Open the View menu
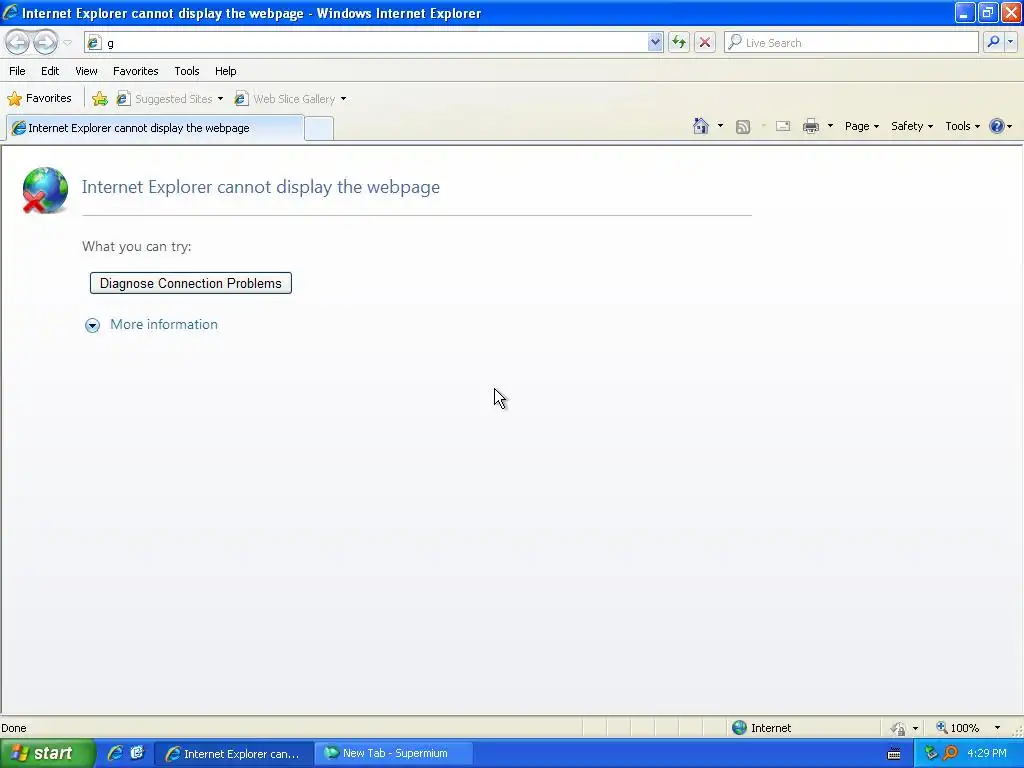The image size is (1024, 768). click(x=86, y=71)
